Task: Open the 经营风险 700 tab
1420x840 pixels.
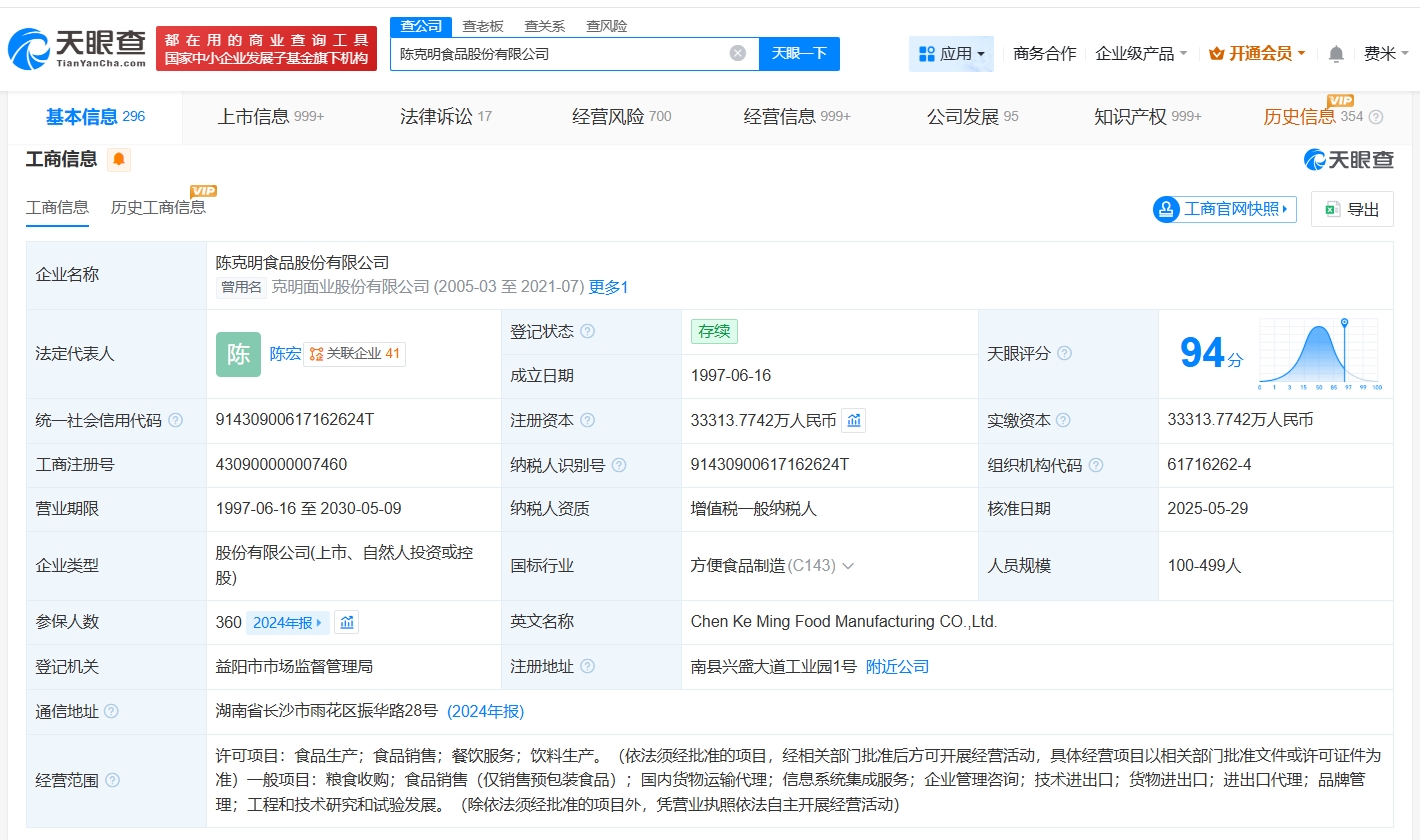Action: click(622, 117)
